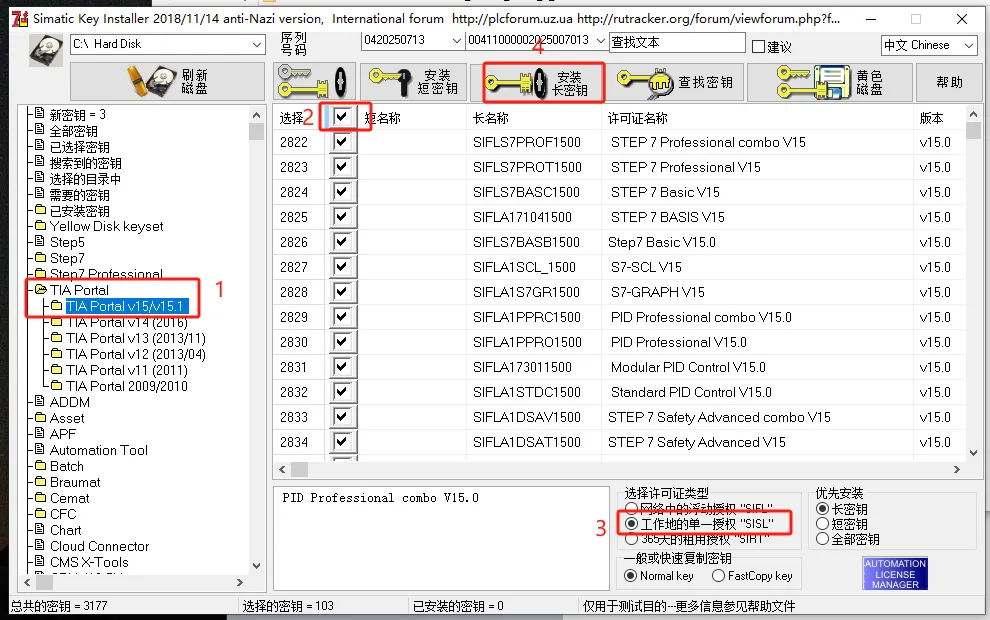Click the search text (查找文本) field
This screenshot has width=990, height=620.
click(x=677, y=42)
